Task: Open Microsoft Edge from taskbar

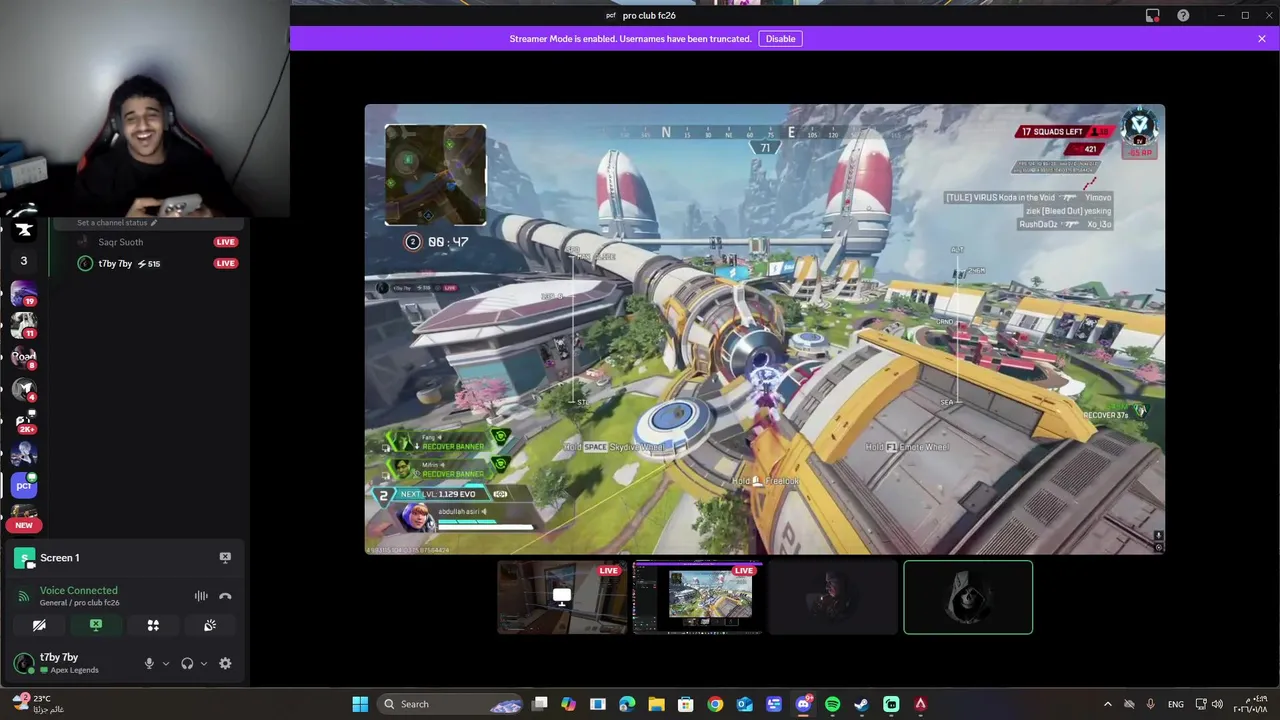Action: 627,704
